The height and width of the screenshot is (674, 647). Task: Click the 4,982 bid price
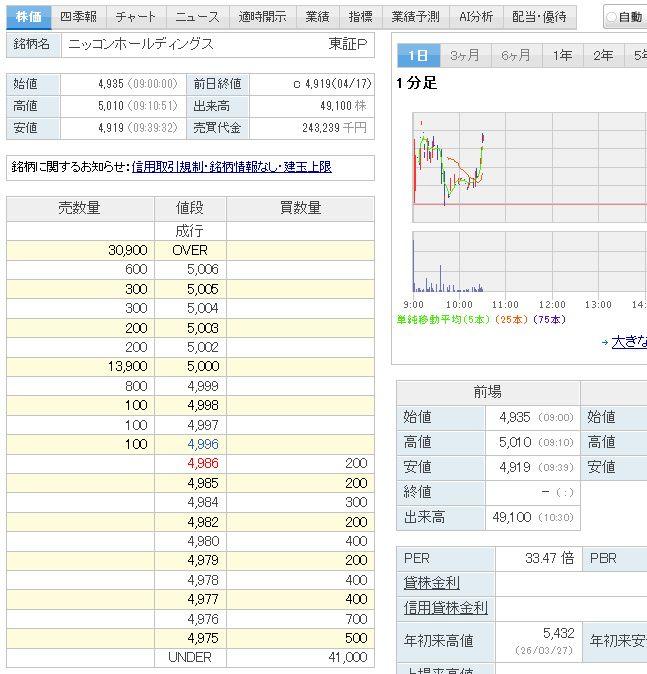(202, 522)
